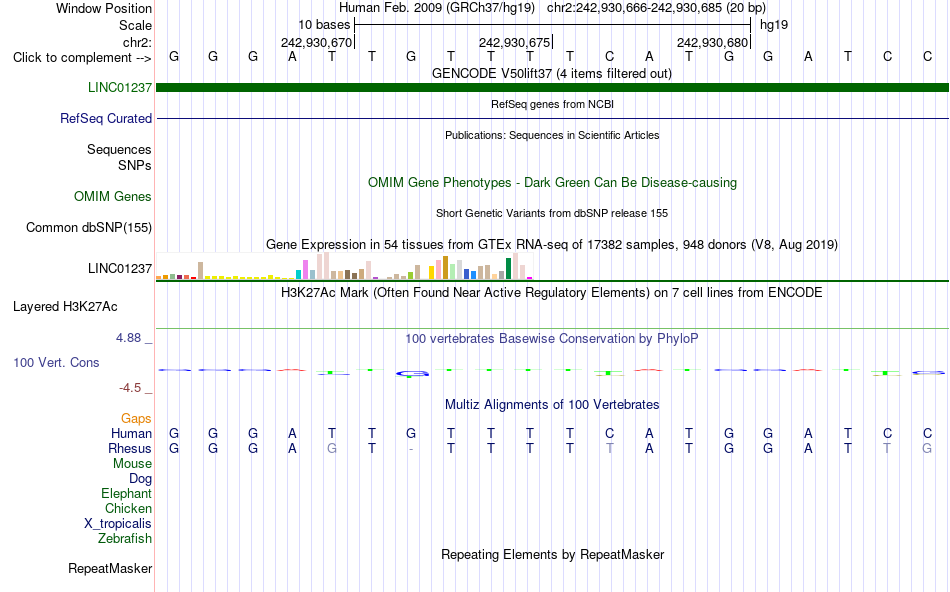Click 'Multiz Alignments of 100 Vertebrates' title

[x=552, y=404]
